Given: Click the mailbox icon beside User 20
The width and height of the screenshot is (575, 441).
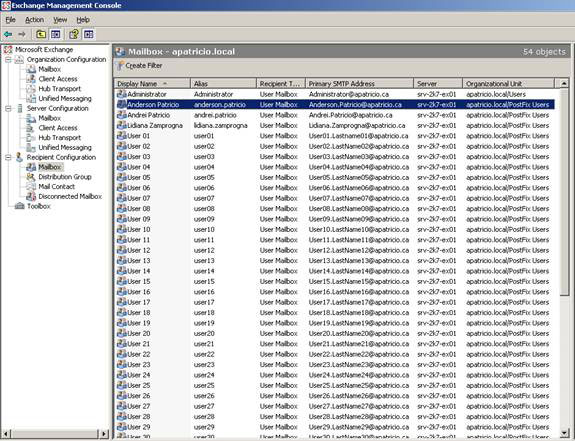Looking at the screenshot, I should (x=121, y=334).
